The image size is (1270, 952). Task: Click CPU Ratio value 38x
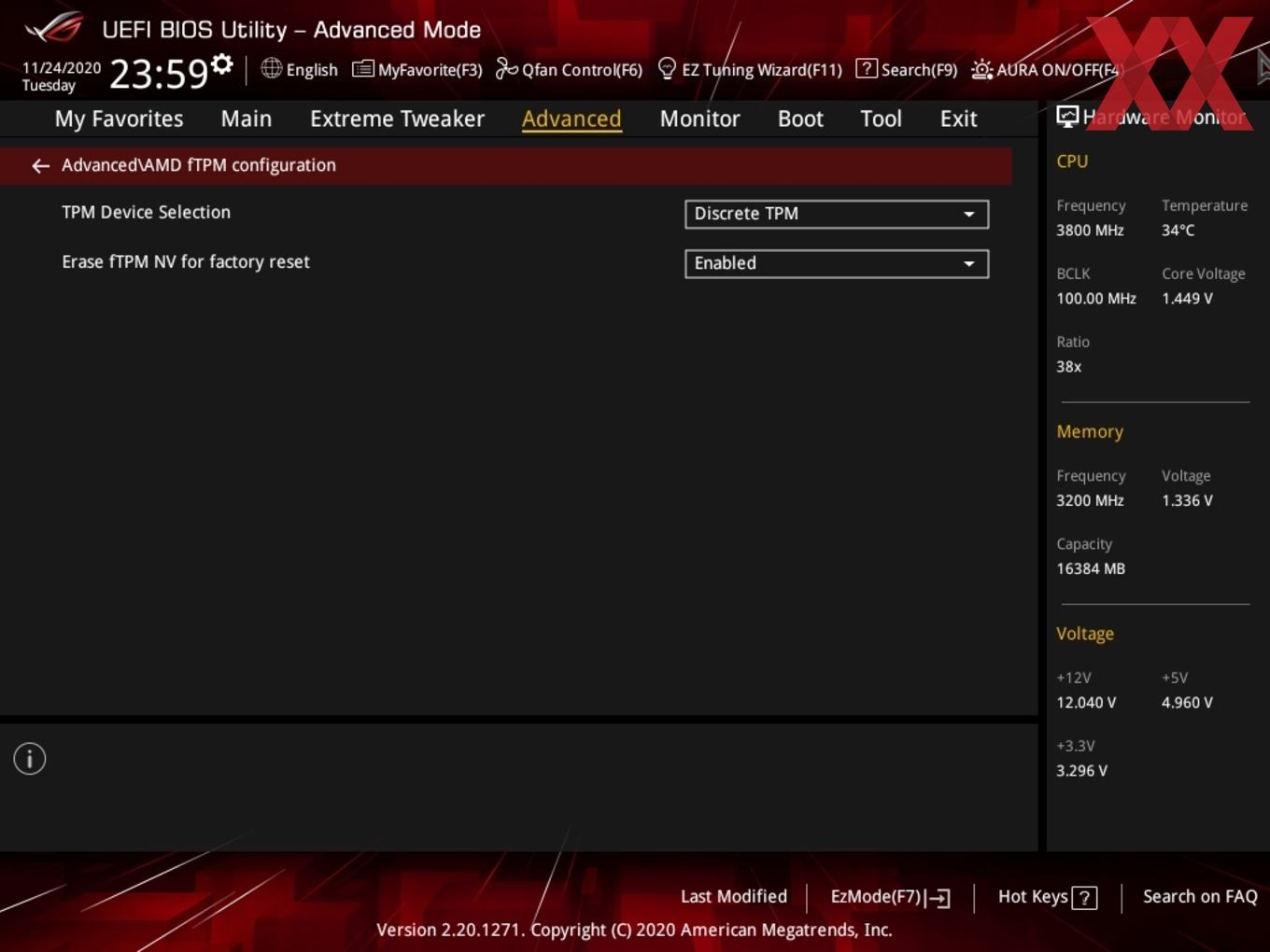click(x=1068, y=367)
